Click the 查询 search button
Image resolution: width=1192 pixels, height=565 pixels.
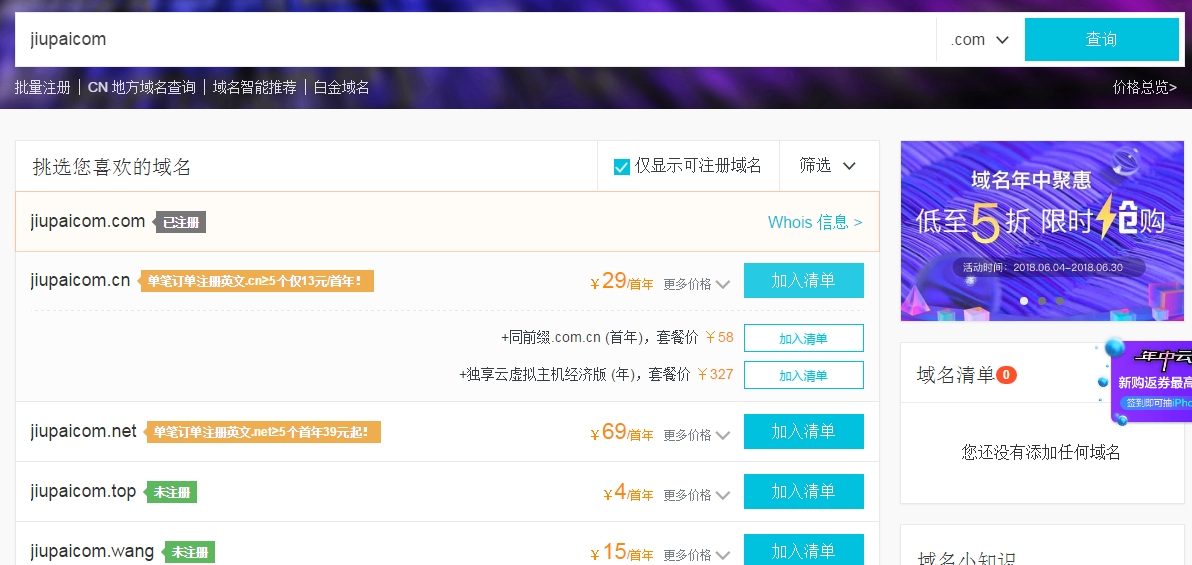1101,40
